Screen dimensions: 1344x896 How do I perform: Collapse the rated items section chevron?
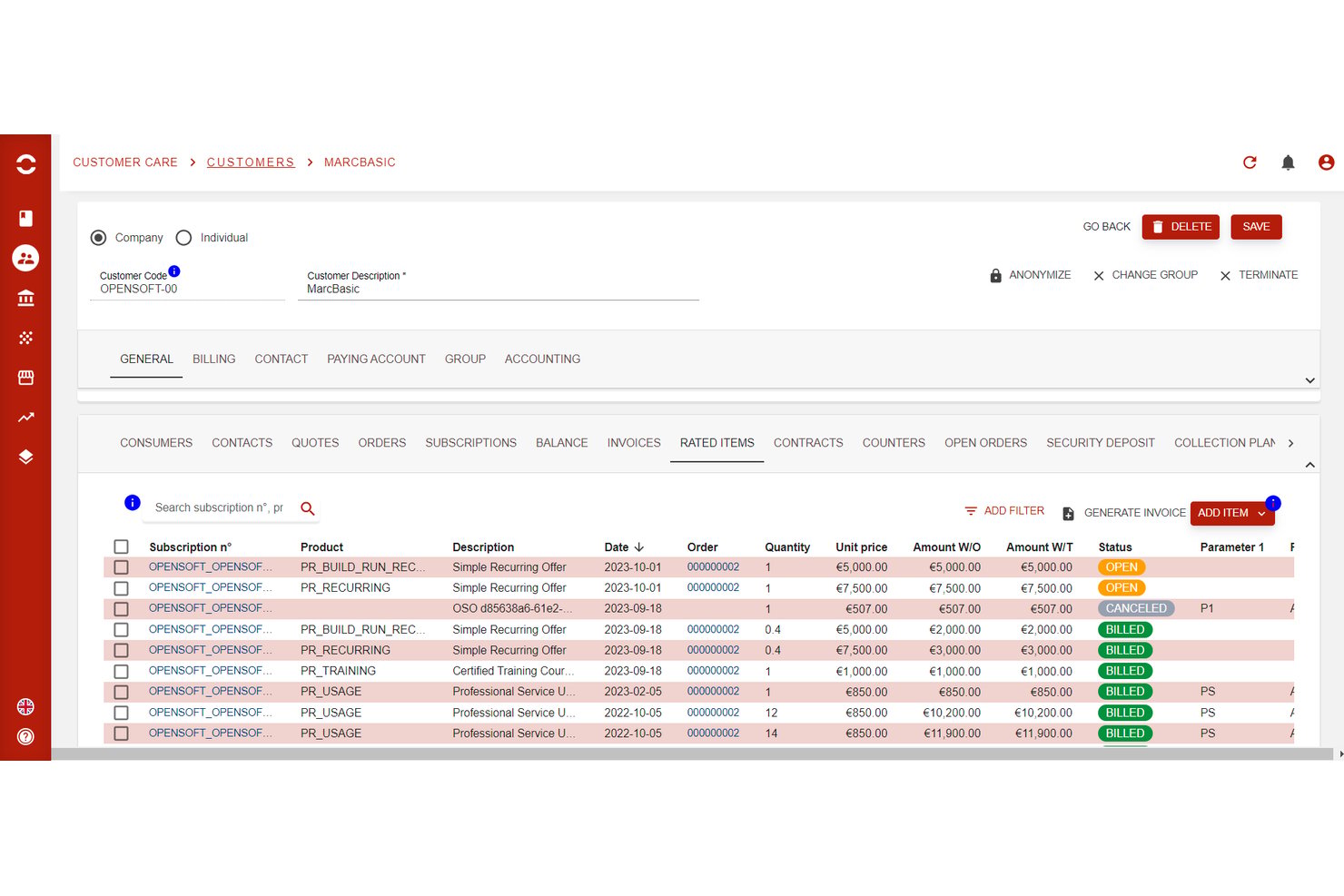[x=1309, y=465]
